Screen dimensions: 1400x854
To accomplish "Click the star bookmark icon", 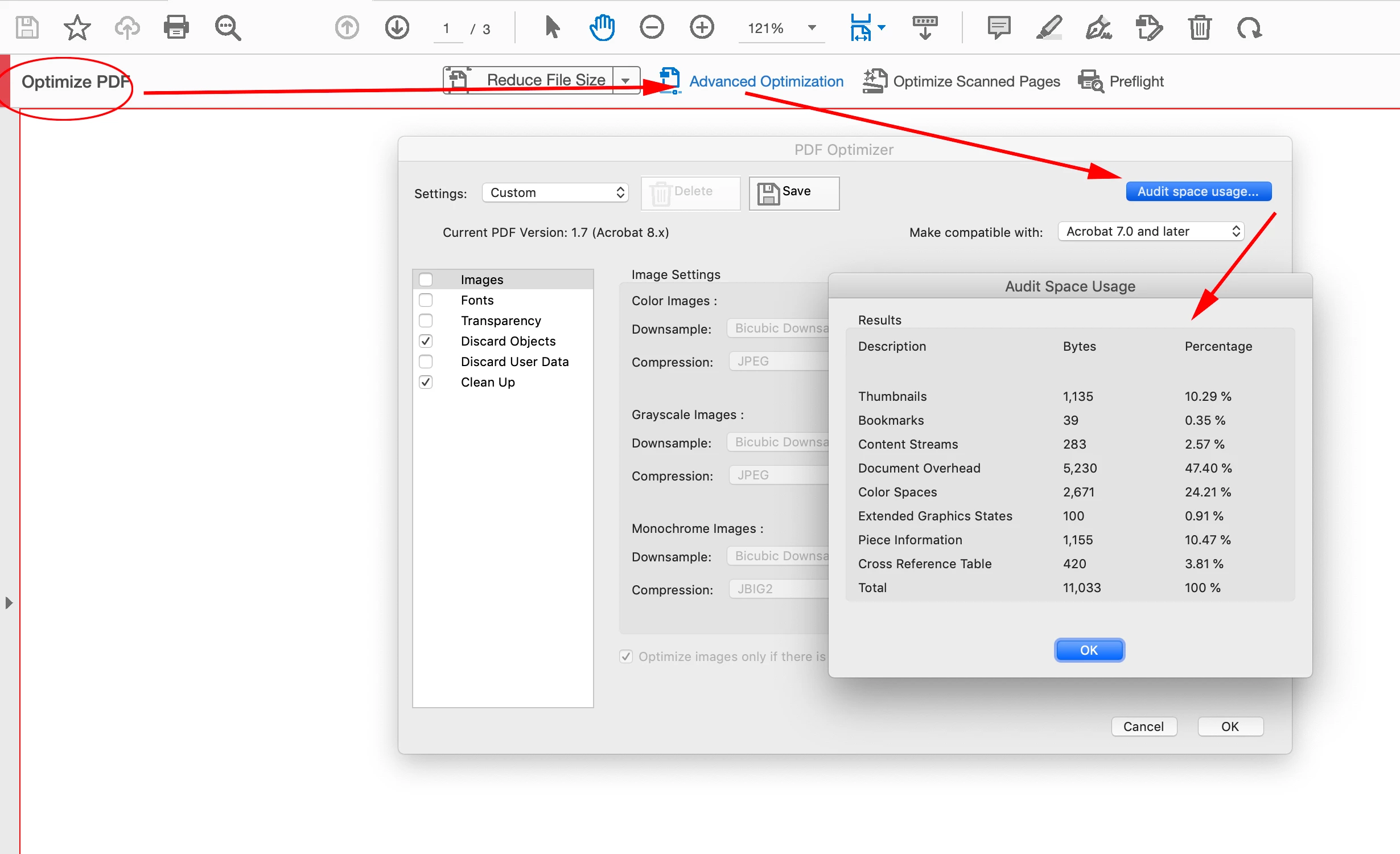I will coord(77,27).
